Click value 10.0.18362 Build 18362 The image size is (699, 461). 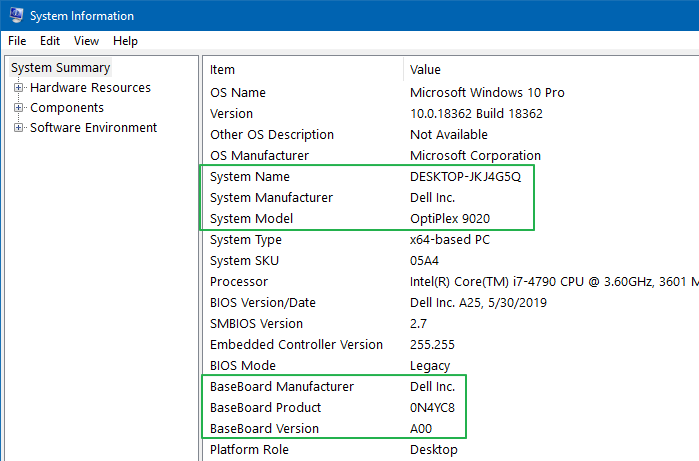476,114
